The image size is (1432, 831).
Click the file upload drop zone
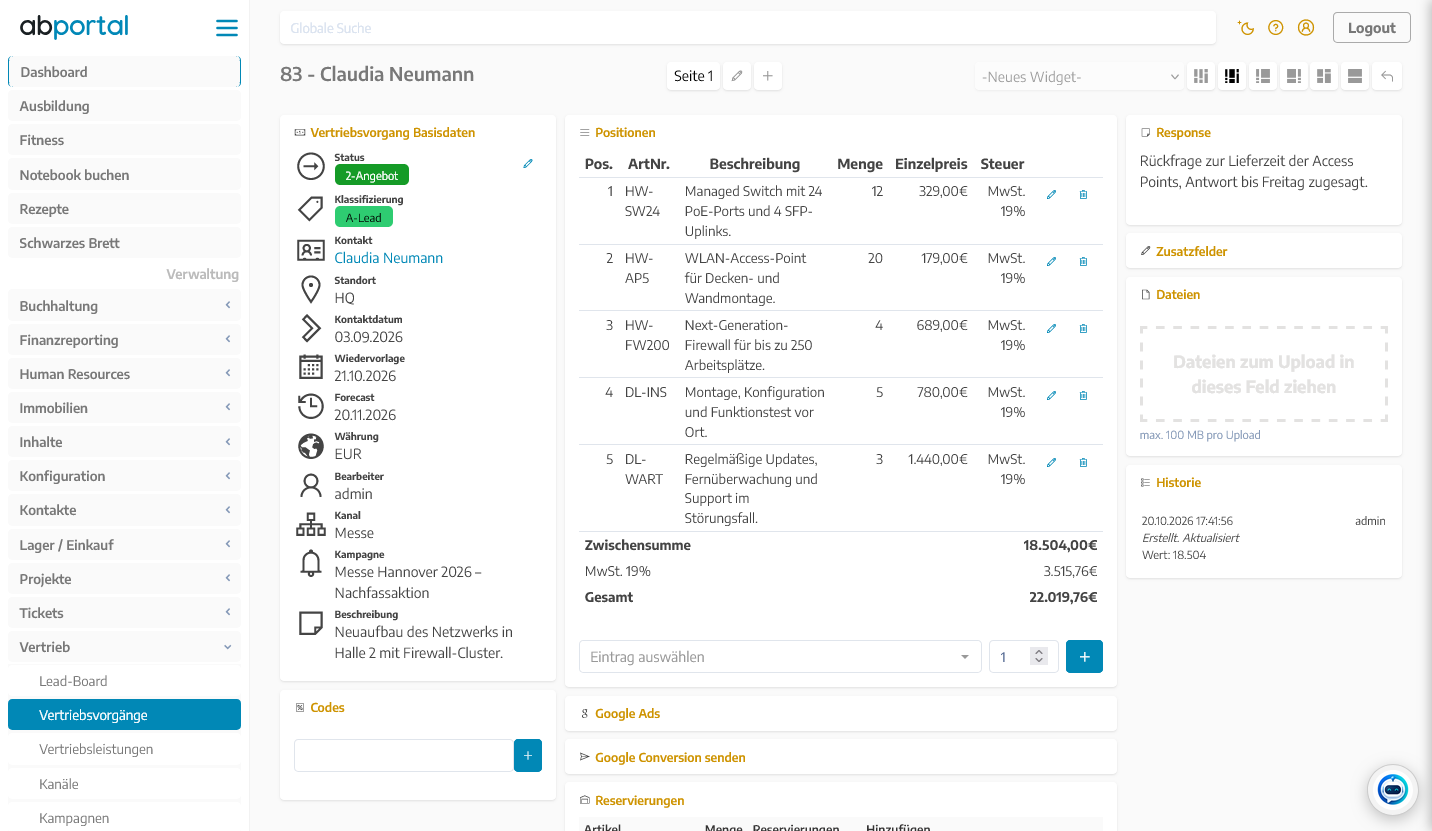1263,374
